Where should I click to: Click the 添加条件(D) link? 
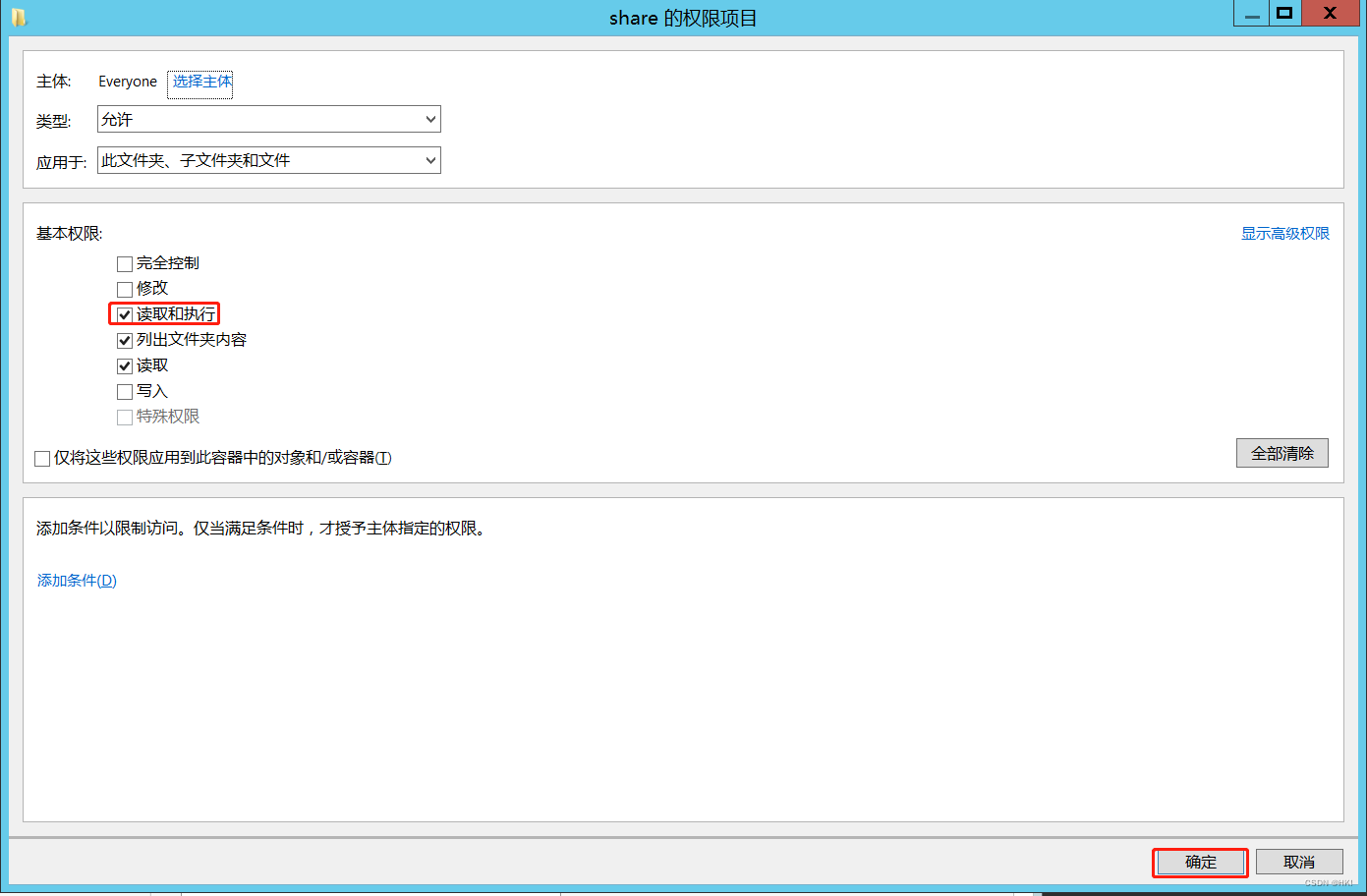pyautogui.click(x=77, y=580)
